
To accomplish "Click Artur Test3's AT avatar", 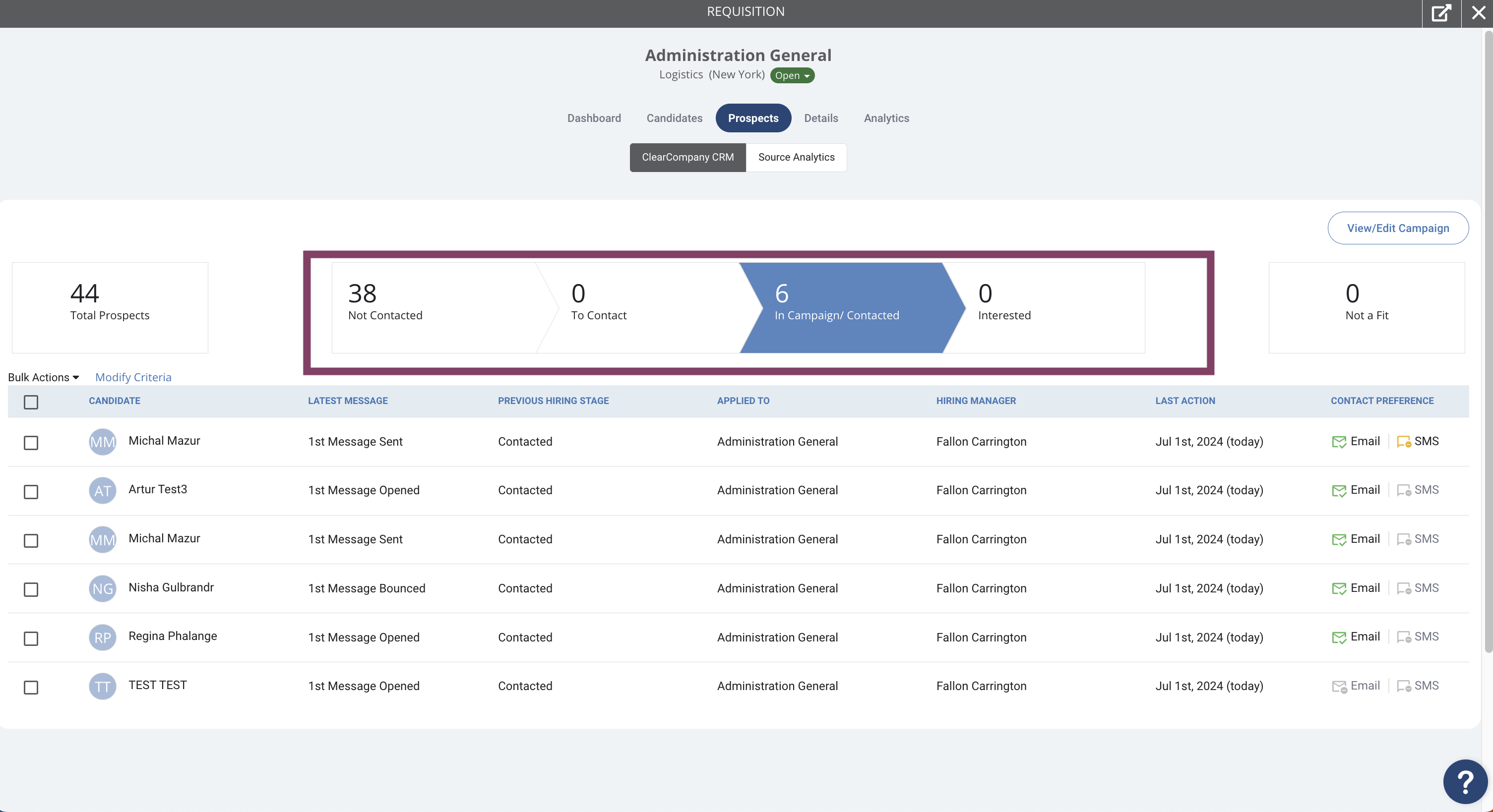I will [103, 491].
